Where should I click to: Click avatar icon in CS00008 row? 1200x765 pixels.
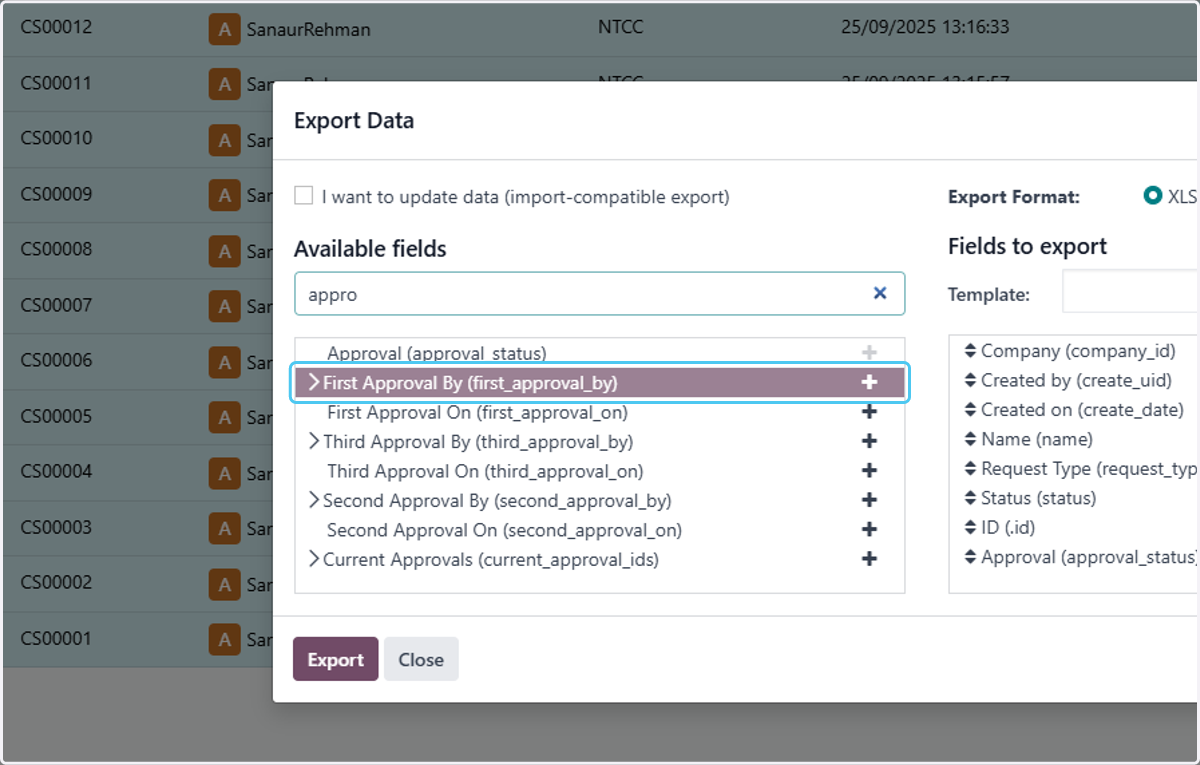224,250
